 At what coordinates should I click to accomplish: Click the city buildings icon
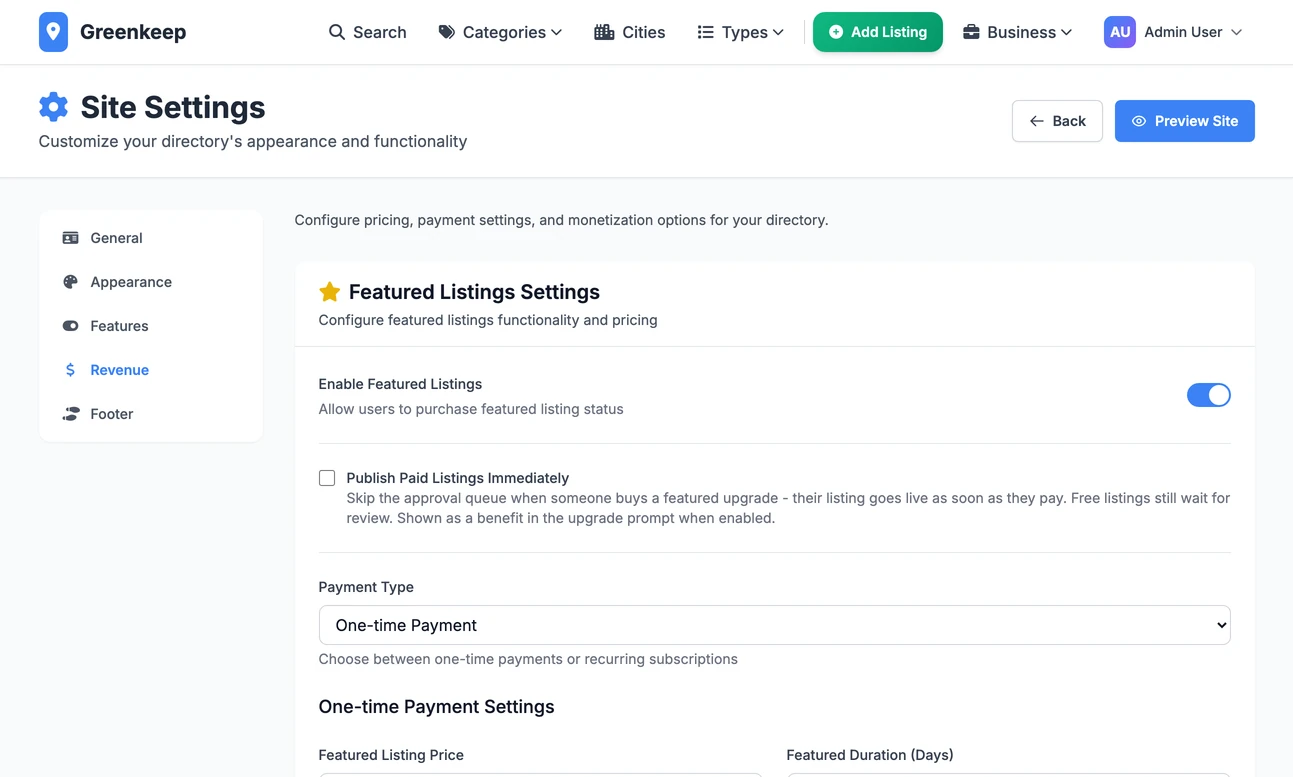(604, 32)
